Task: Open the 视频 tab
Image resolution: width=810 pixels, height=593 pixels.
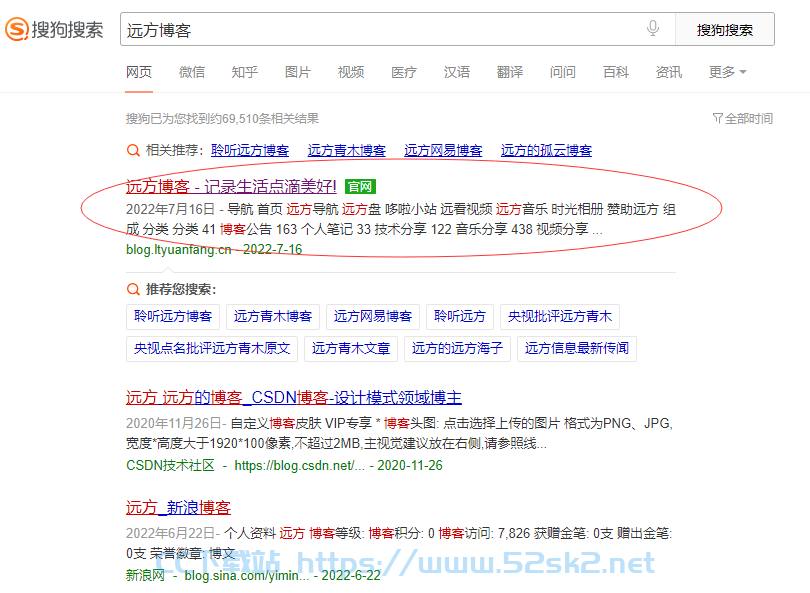Action: (x=351, y=72)
